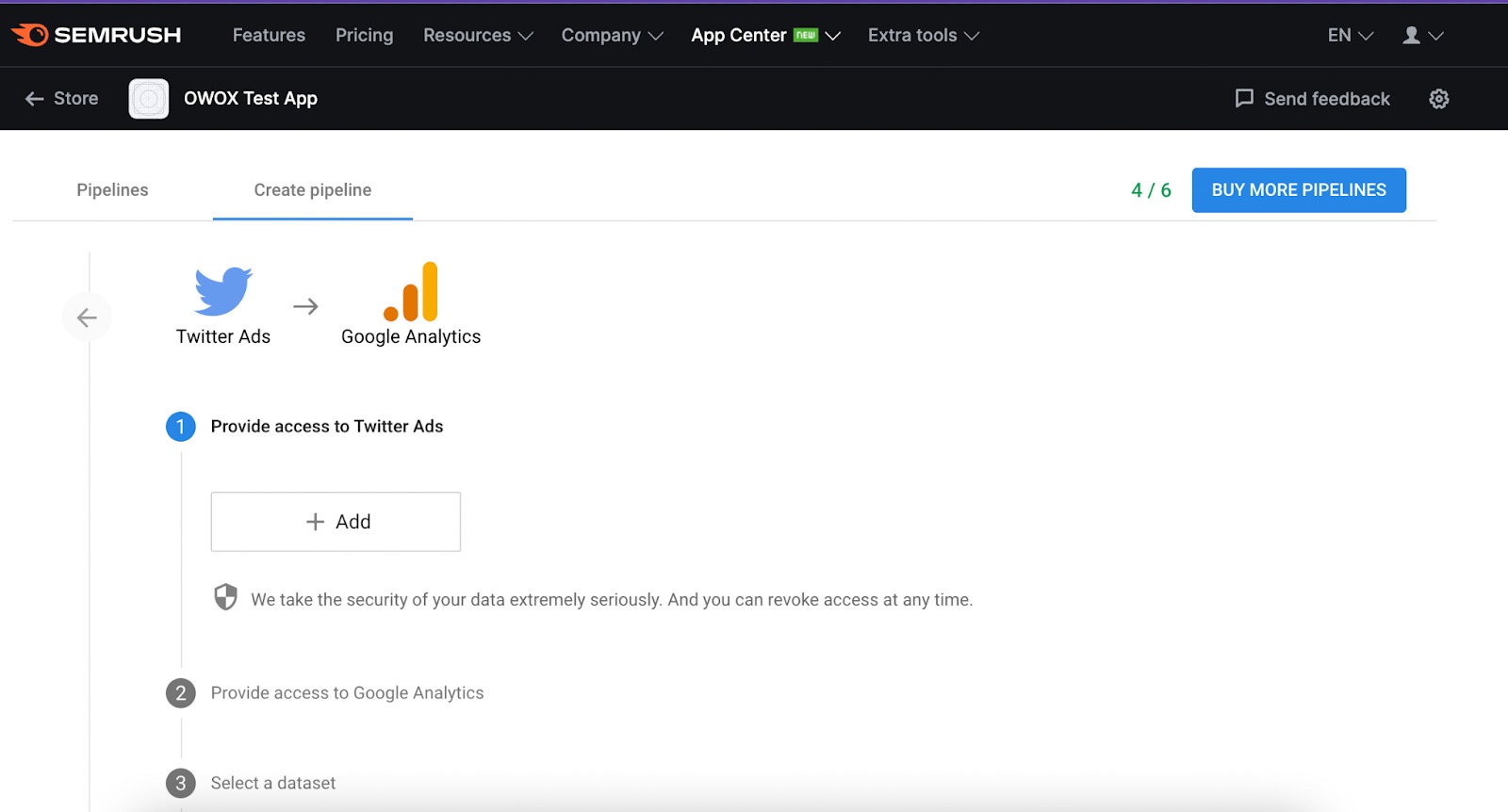This screenshot has width=1508, height=812.
Task: Click Provide access to Google Analytics step
Action: coord(347,693)
